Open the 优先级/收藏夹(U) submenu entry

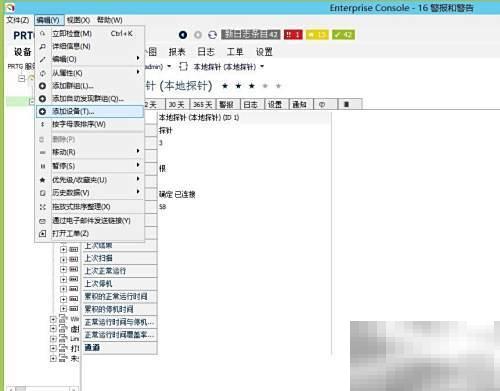90,180
